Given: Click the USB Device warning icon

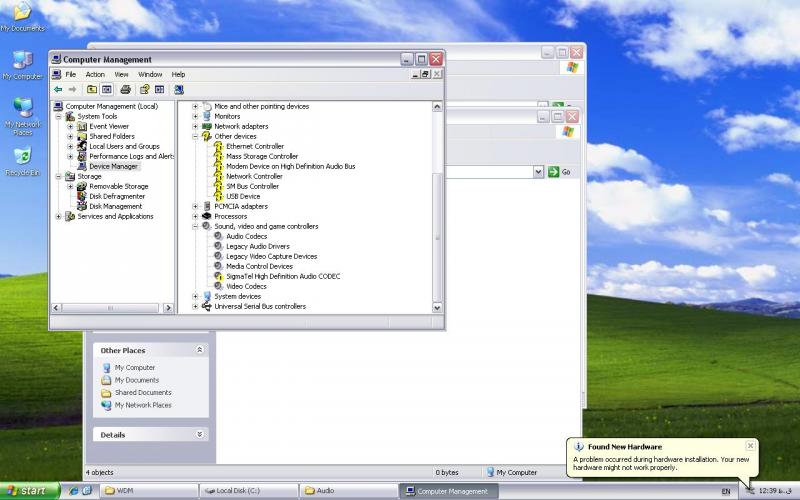Looking at the screenshot, I should (218, 196).
